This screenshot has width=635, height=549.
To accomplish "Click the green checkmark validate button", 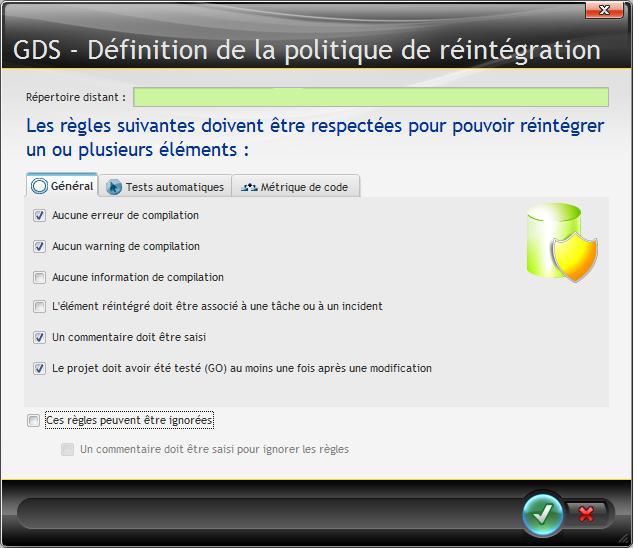I will pos(543,514).
